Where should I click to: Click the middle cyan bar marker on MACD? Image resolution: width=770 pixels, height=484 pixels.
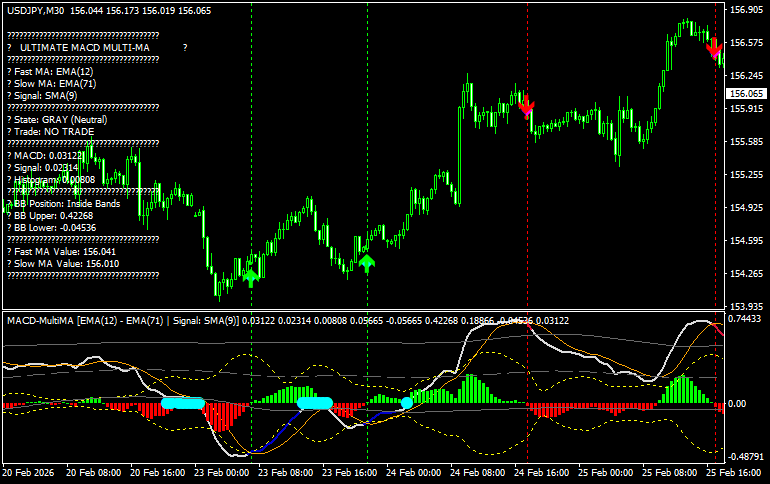315,402
